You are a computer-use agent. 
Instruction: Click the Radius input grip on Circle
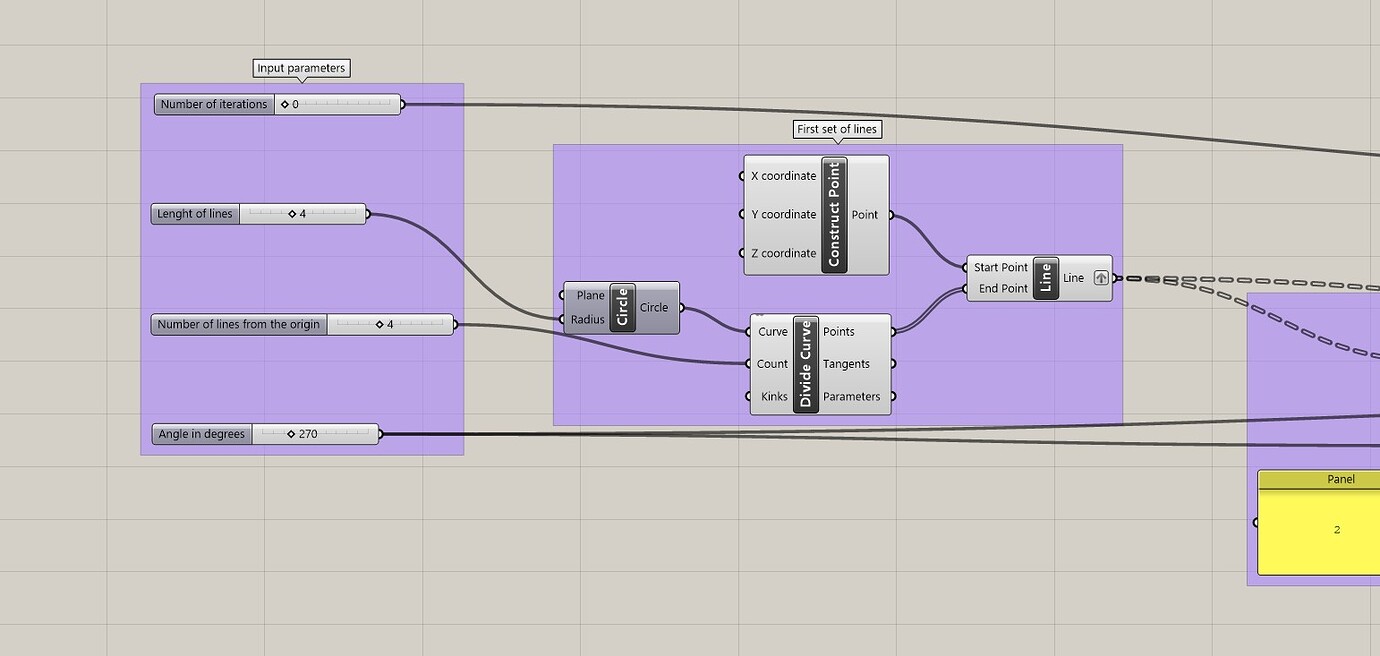pos(563,321)
